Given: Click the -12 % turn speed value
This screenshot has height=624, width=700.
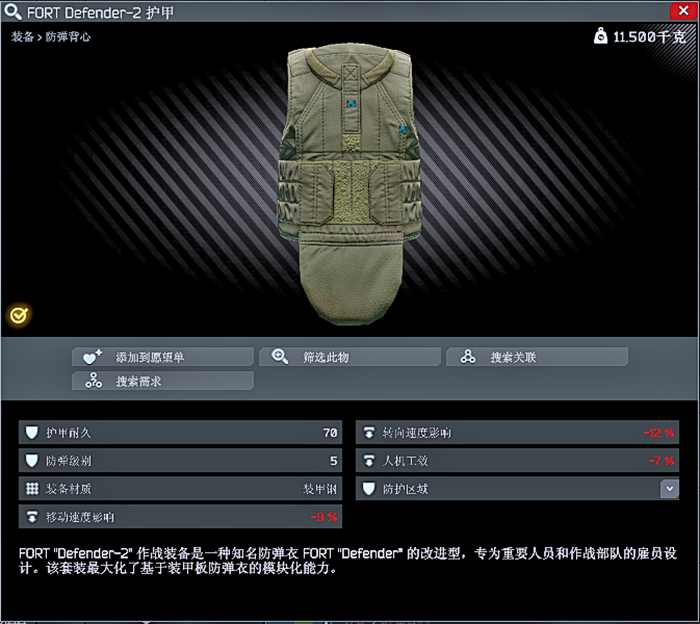Looking at the screenshot, I should tap(659, 433).
